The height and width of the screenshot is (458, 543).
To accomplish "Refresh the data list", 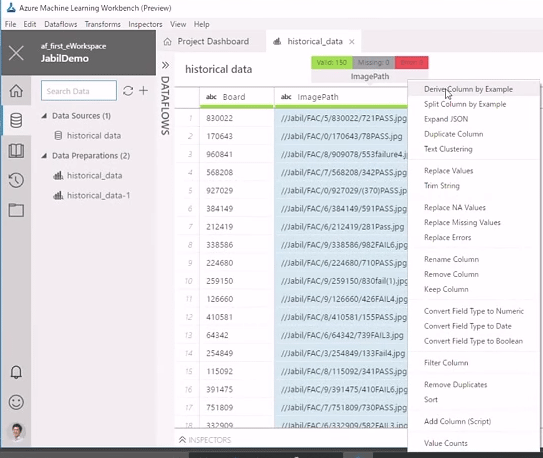I will [128, 91].
